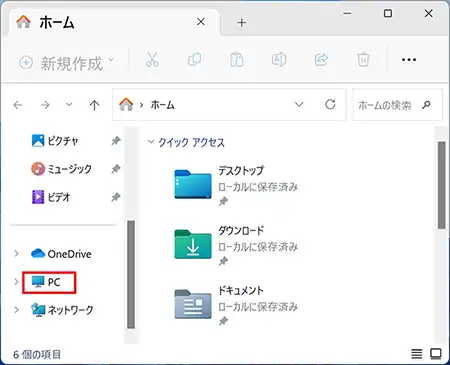Click the Paste clipboard icon
This screenshot has width=450, height=365.
(236, 60)
